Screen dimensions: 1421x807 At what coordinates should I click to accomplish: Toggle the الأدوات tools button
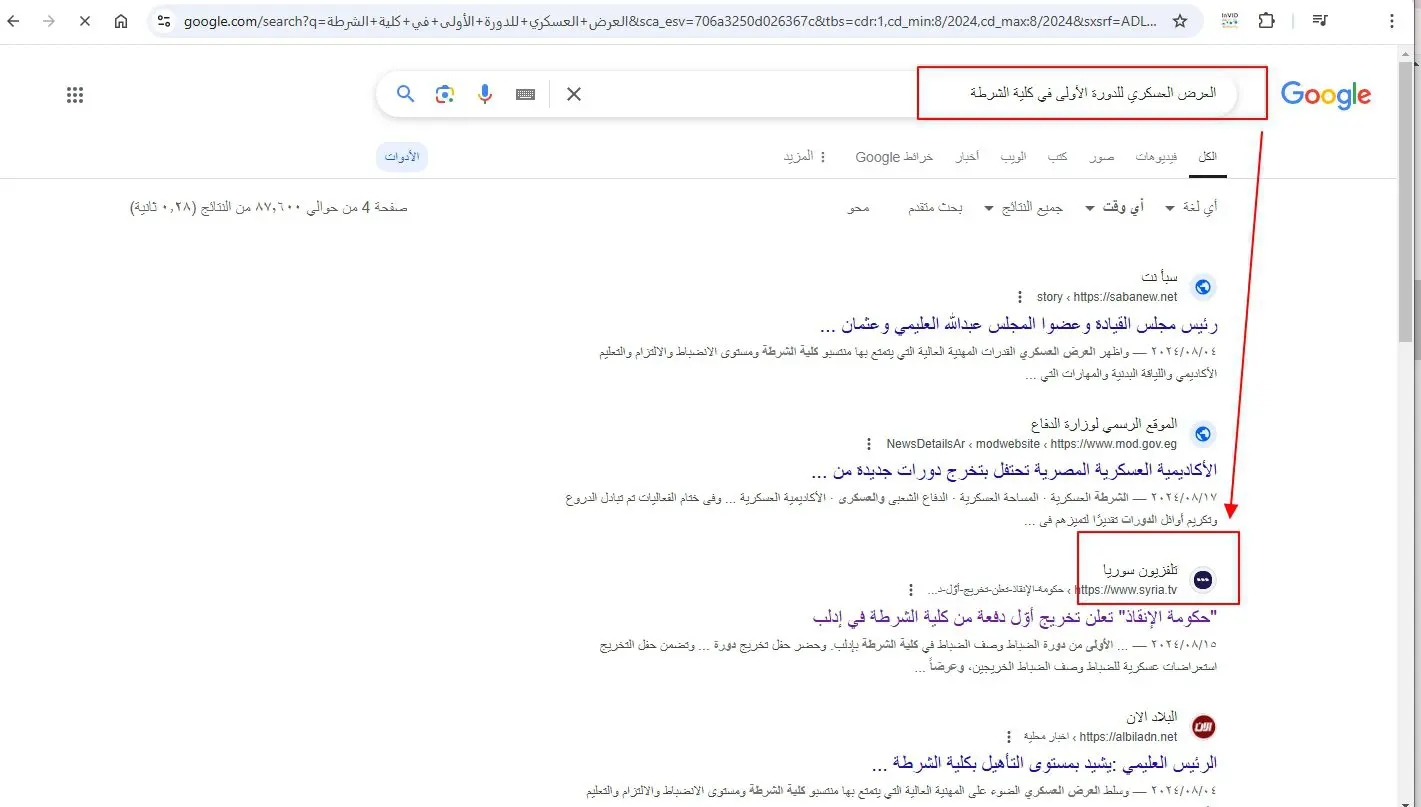tap(402, 157)
